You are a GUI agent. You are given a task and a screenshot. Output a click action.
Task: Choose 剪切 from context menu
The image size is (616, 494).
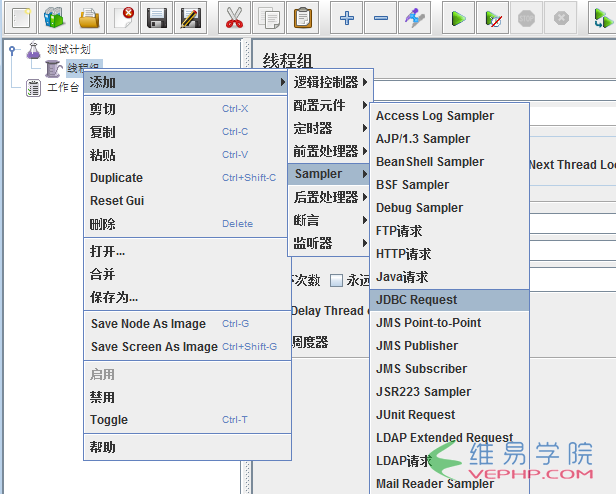click(185, 108)
